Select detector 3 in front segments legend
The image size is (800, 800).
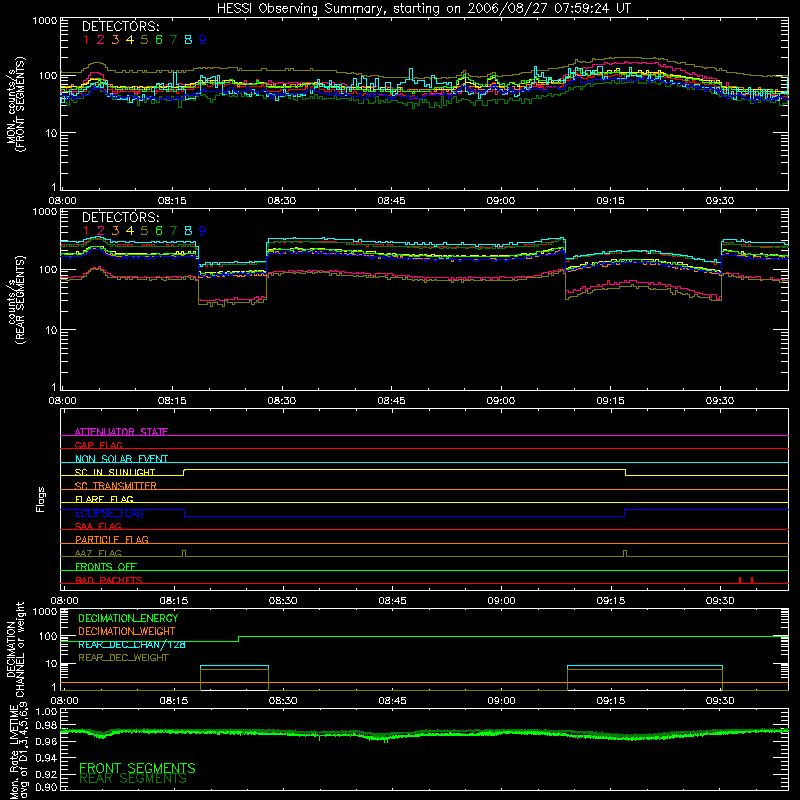point(115,40)
